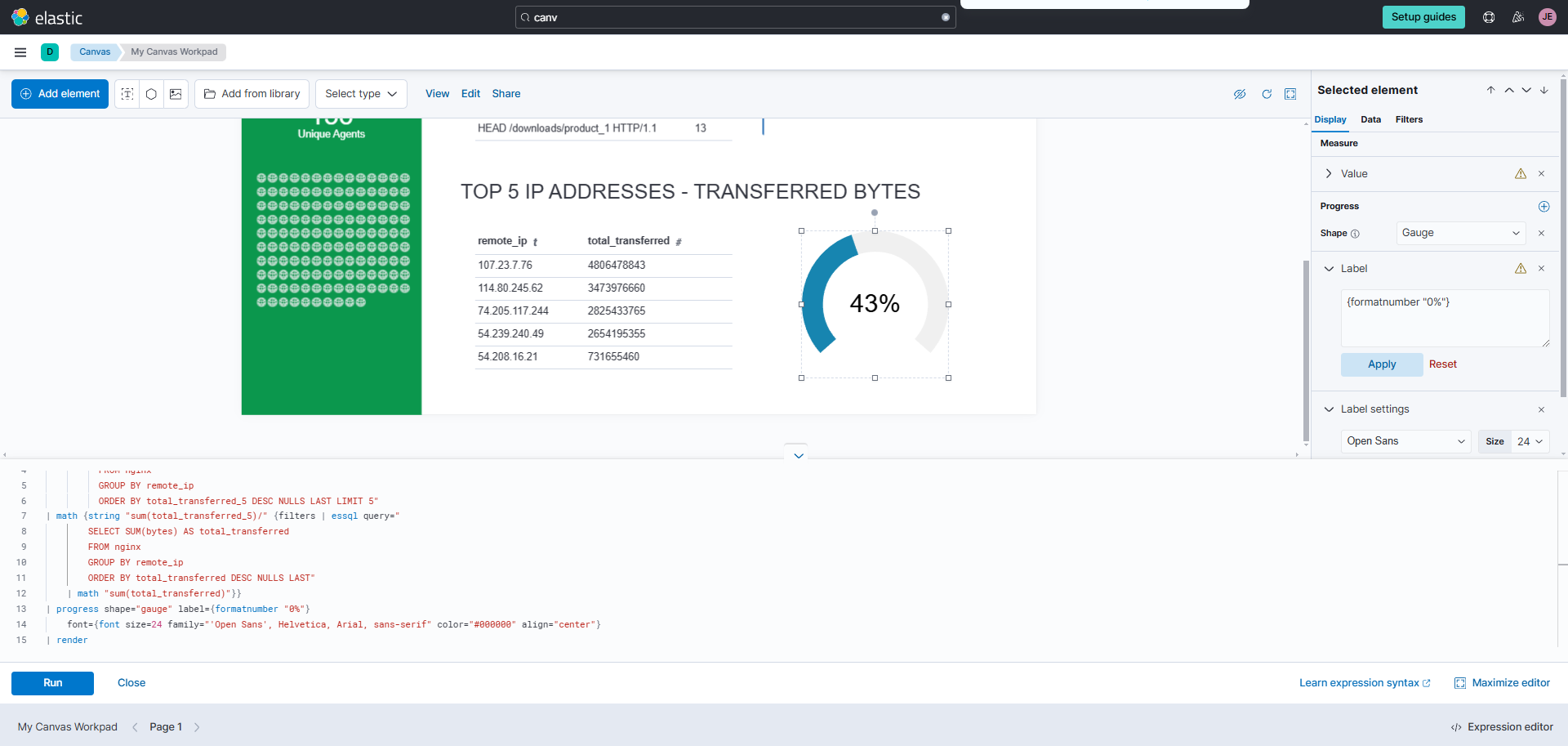Toggle the Expression editor panel
Image resolution: width=1568 pixels, height=746 pixels.
tap(1502, 727)
